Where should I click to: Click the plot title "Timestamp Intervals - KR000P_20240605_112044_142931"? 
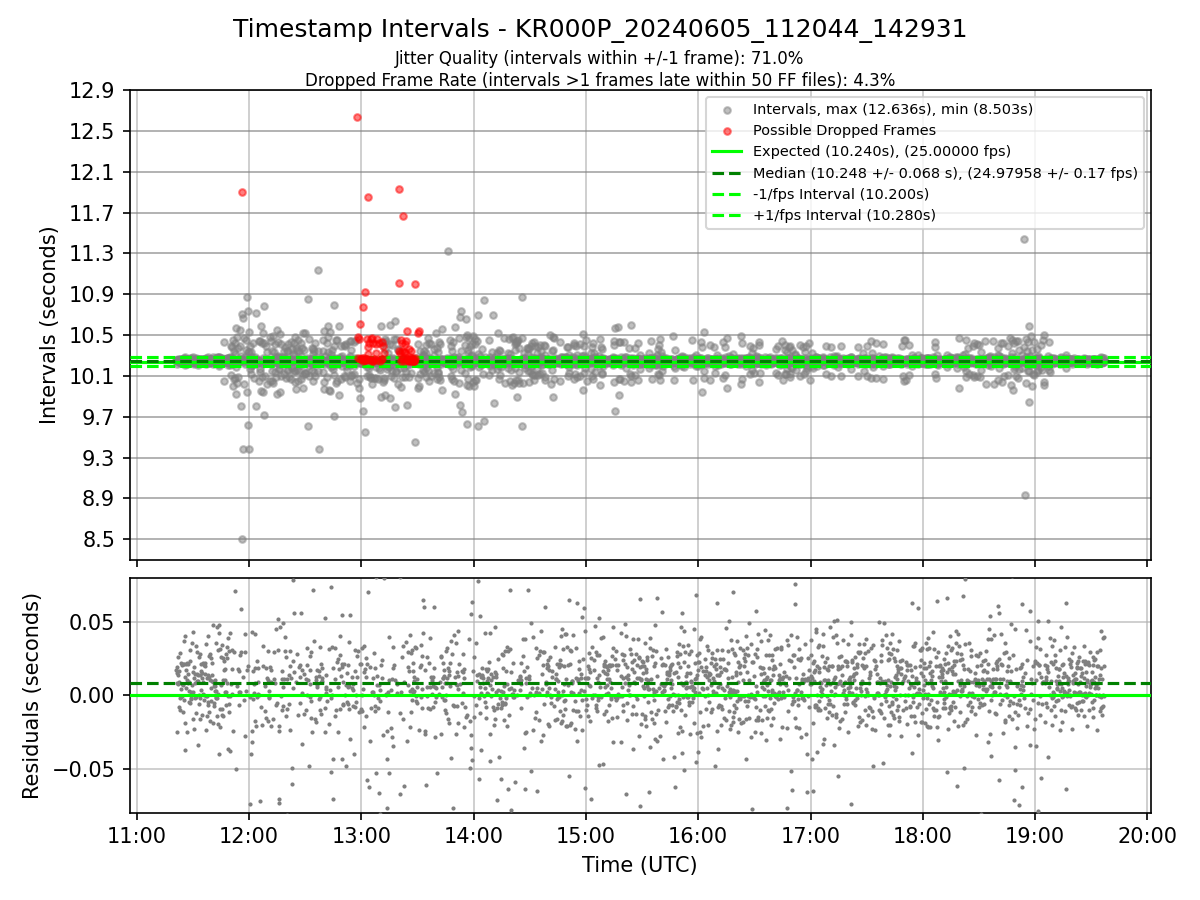600,29
